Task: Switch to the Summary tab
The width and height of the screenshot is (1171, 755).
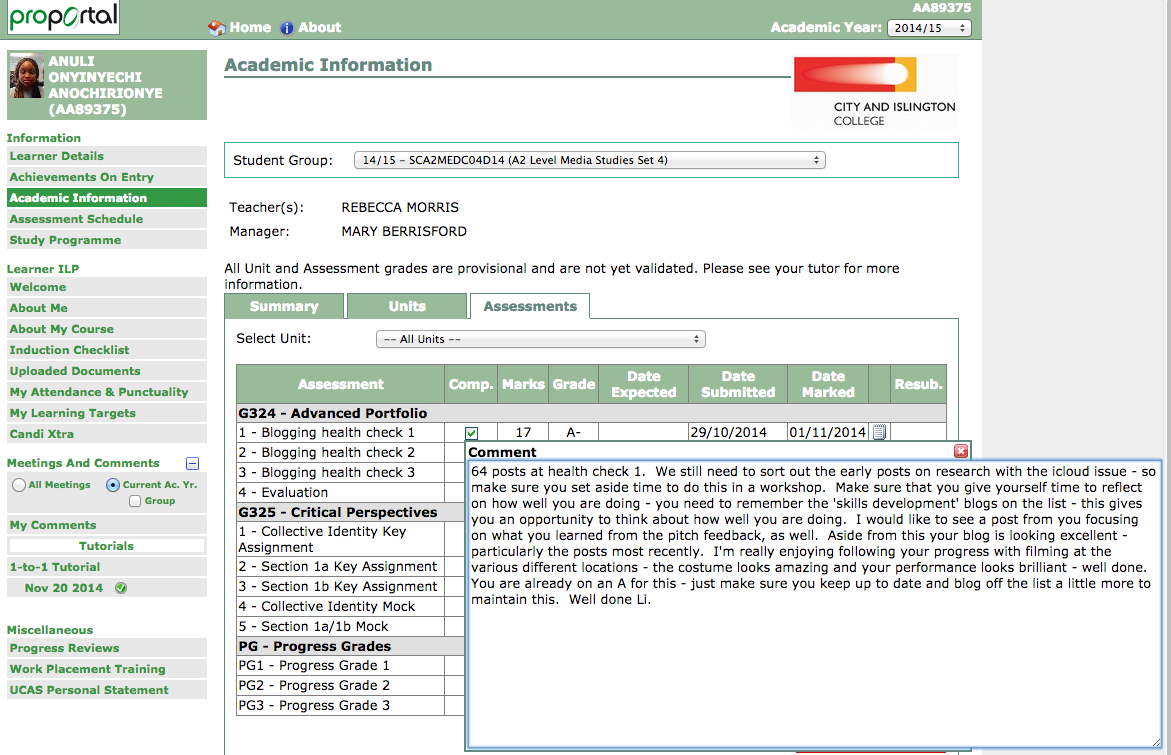Action: [284, 306]
